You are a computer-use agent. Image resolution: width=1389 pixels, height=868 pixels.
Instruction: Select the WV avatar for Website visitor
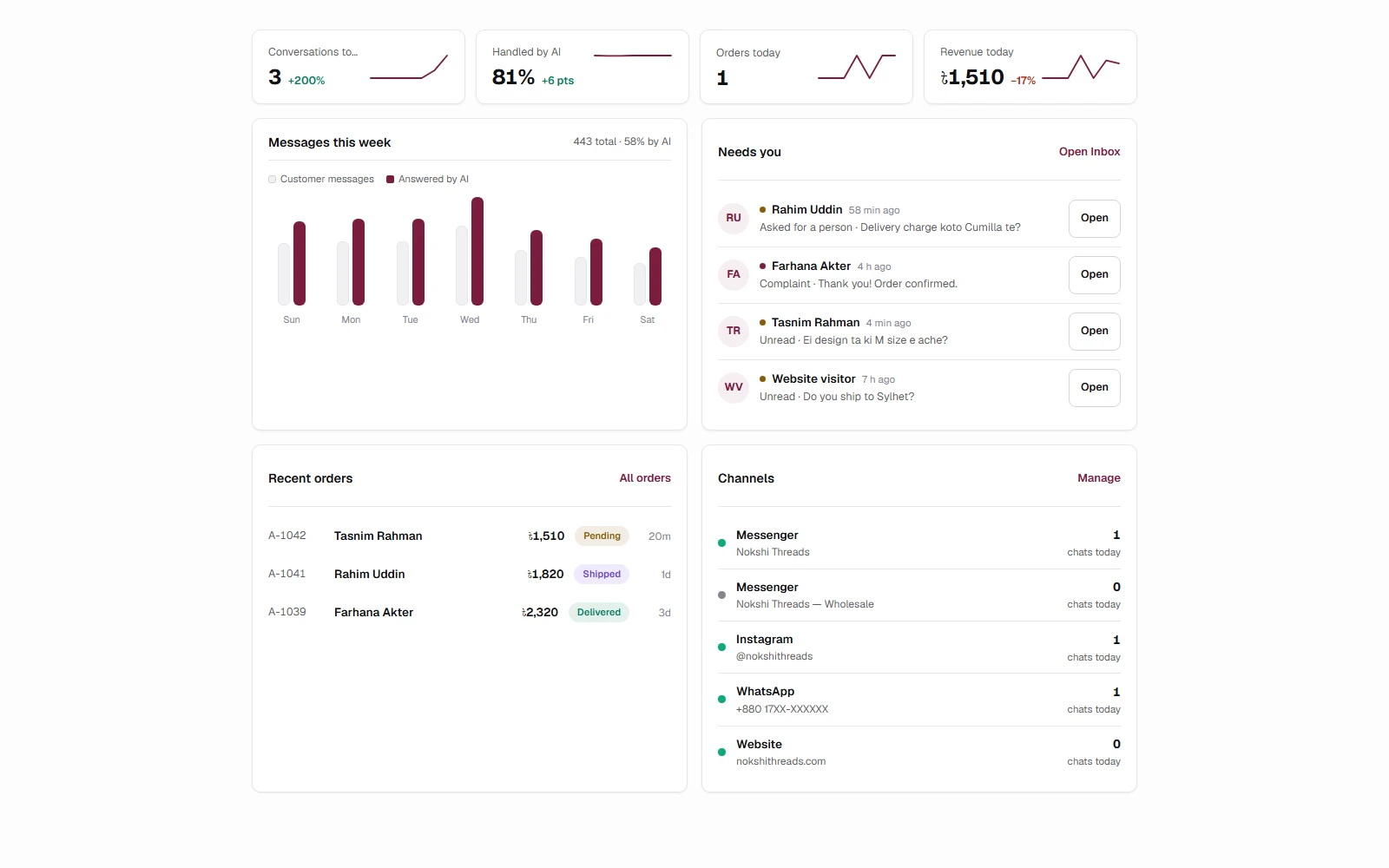(x=734, y=387)
